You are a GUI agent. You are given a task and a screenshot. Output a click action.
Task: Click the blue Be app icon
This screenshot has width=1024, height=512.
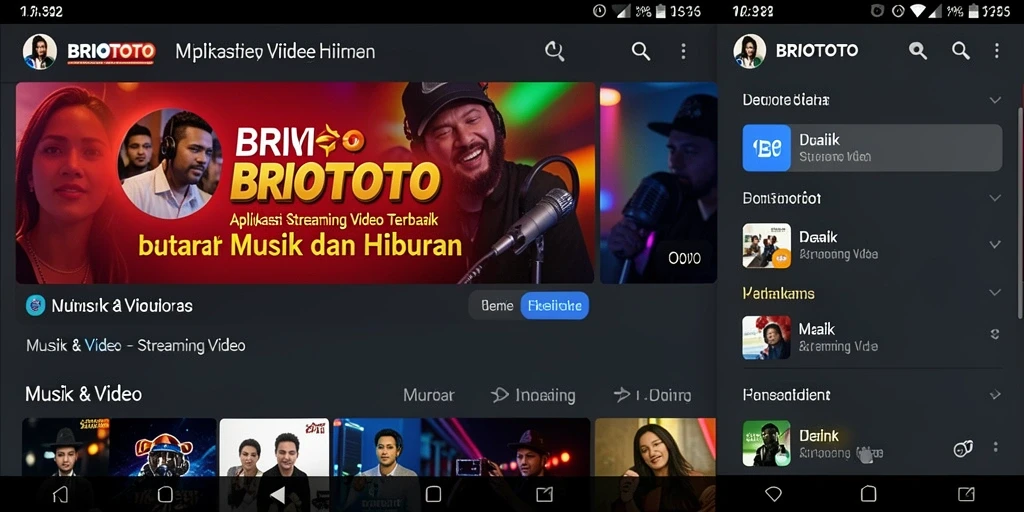(x=767, y=148)
